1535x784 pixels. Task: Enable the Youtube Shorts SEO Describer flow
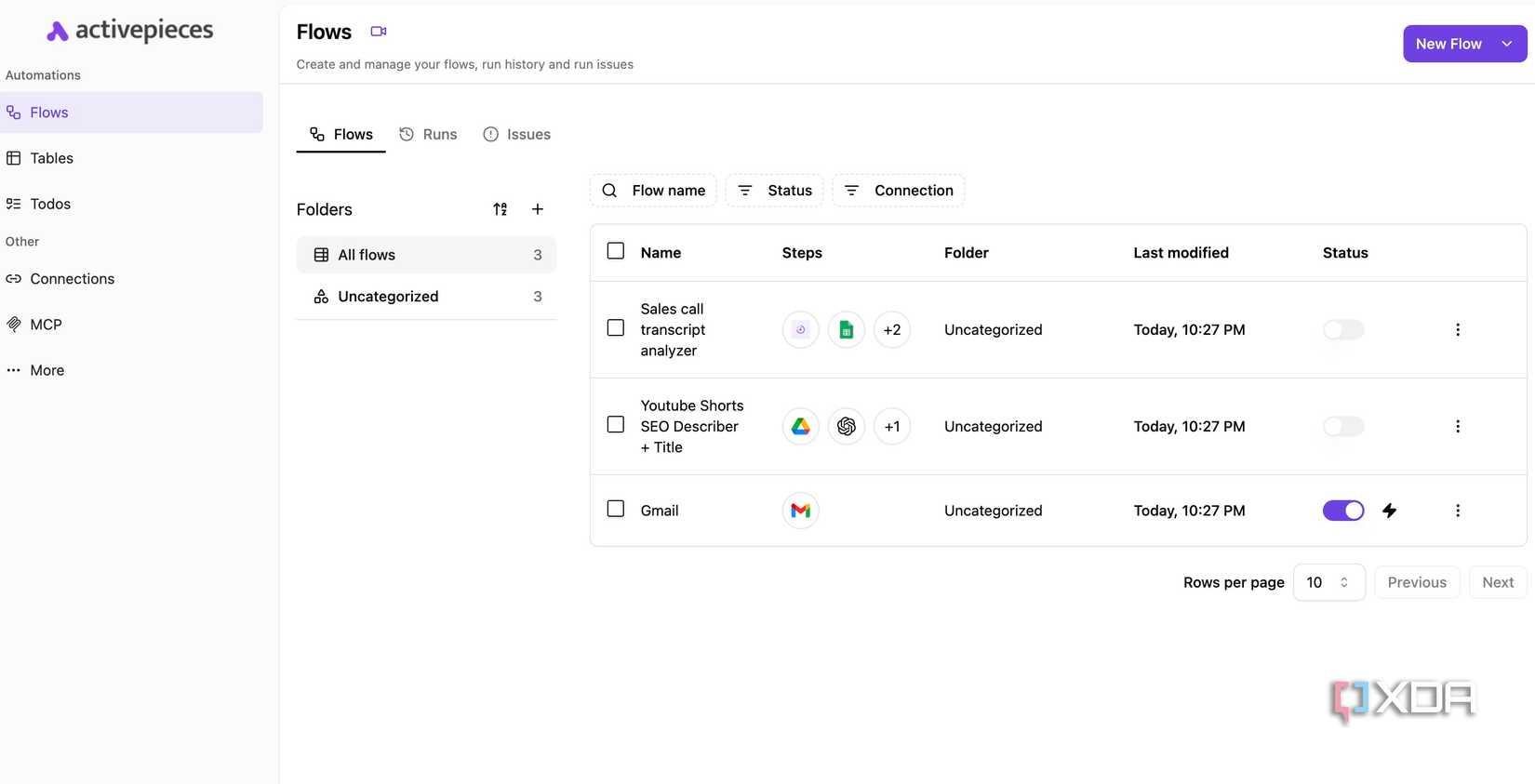click(x=1343, y=426)
